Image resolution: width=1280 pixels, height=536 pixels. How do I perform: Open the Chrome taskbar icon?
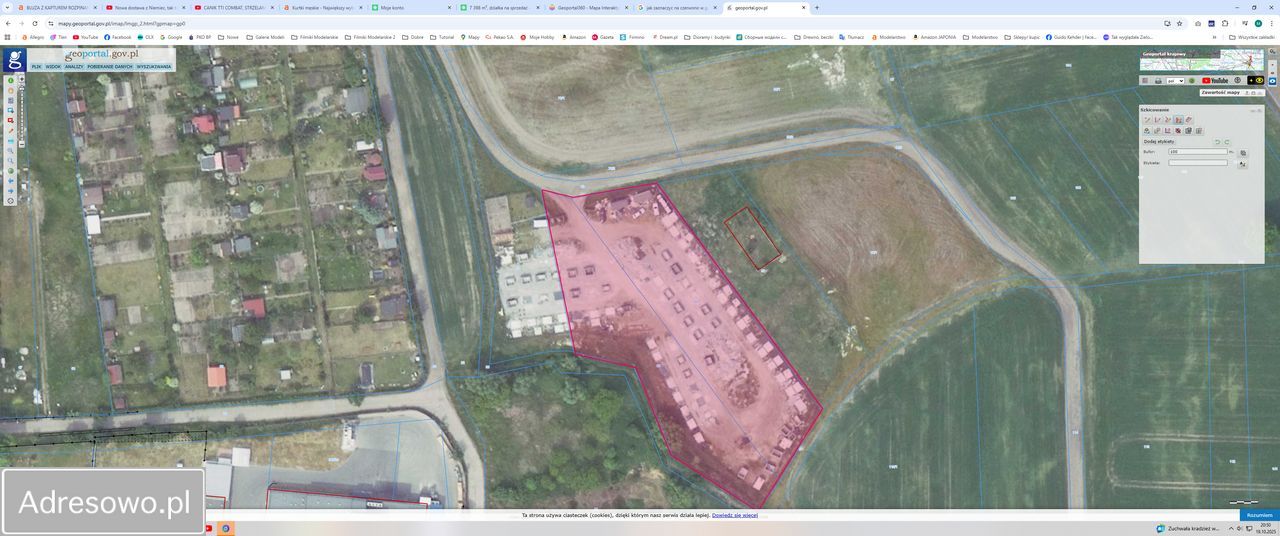pyautogui.click(x=226, y=528)
